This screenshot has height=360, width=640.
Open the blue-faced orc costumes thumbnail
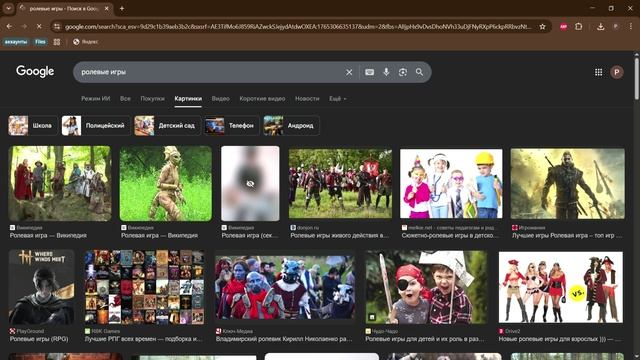[x=285, y=287]
